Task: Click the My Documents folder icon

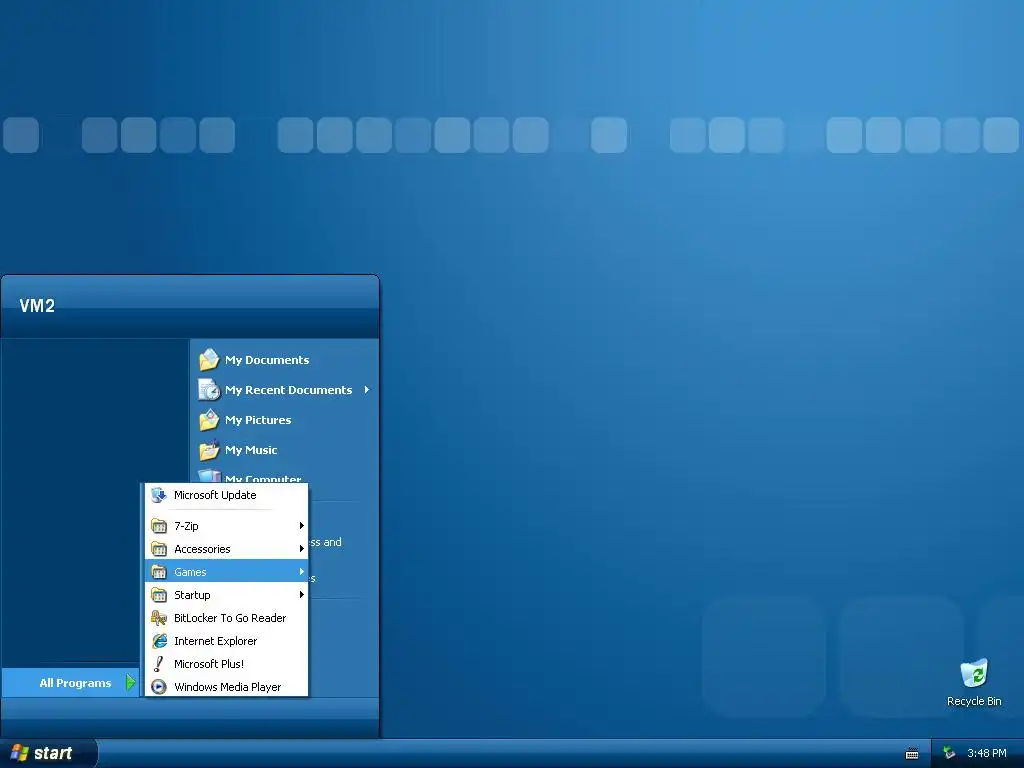Action: tap(209, 360)
